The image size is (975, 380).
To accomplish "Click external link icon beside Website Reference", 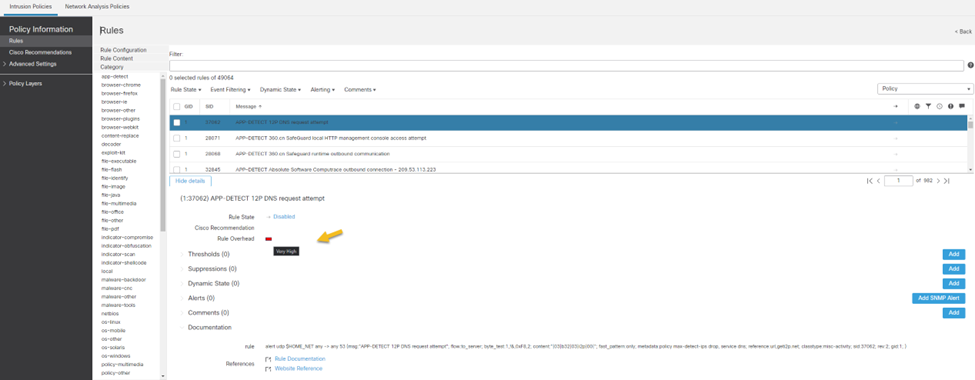I will [268, 369].
